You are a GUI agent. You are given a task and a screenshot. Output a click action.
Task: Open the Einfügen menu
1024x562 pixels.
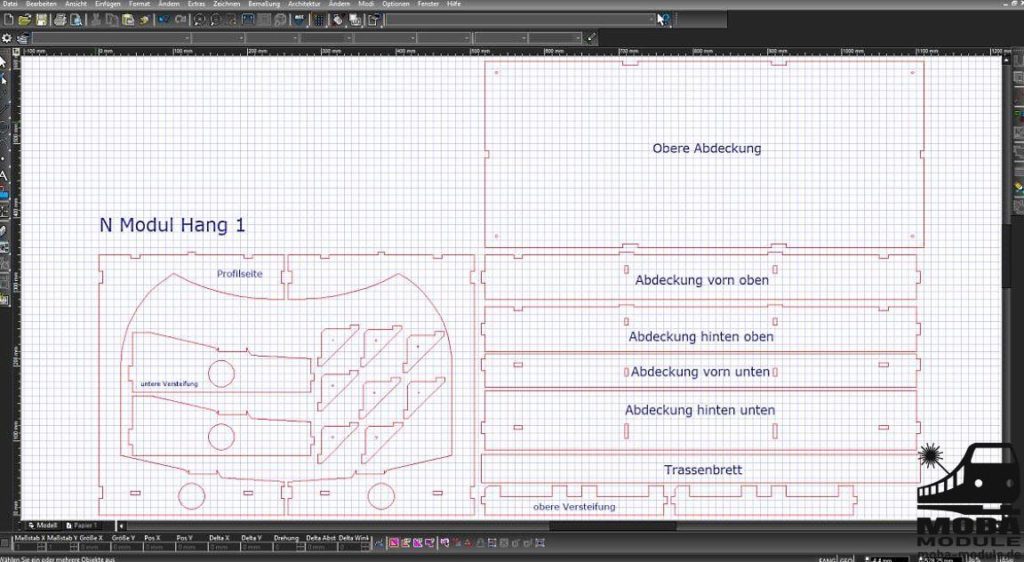tap(108, 4)
